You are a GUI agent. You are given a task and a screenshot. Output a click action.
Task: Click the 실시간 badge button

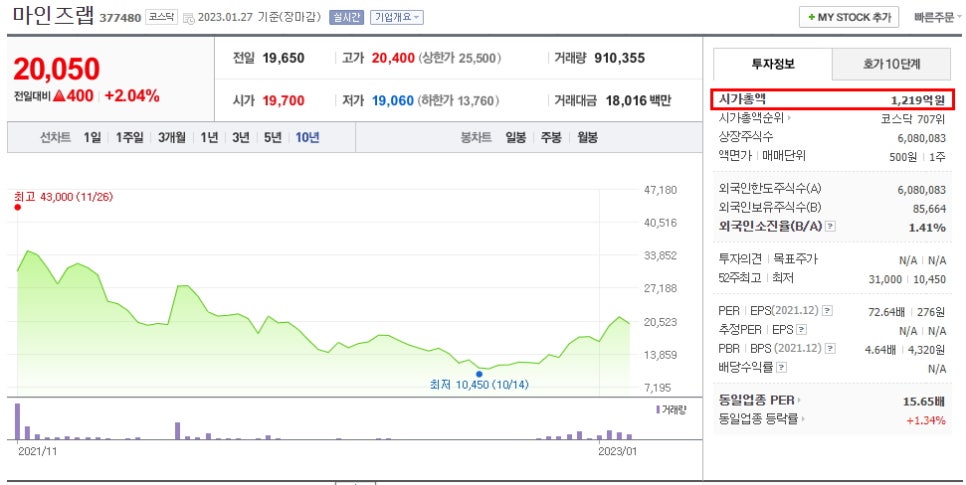(347, 17)
